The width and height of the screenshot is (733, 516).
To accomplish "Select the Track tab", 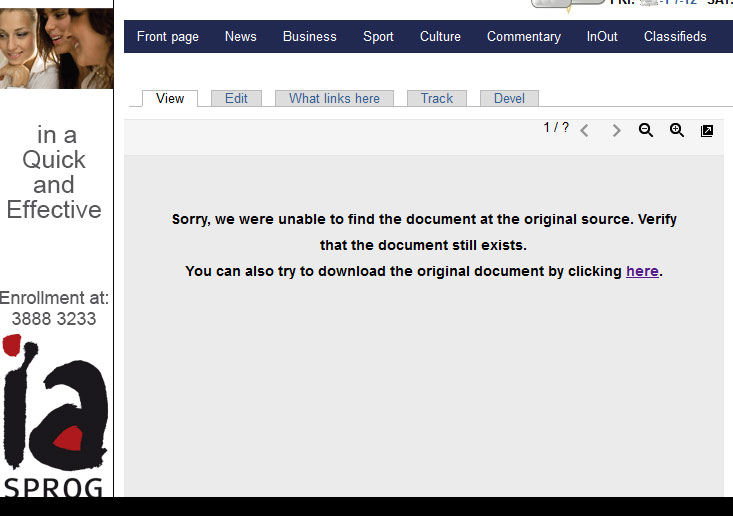I will click(x=436, y=98).
